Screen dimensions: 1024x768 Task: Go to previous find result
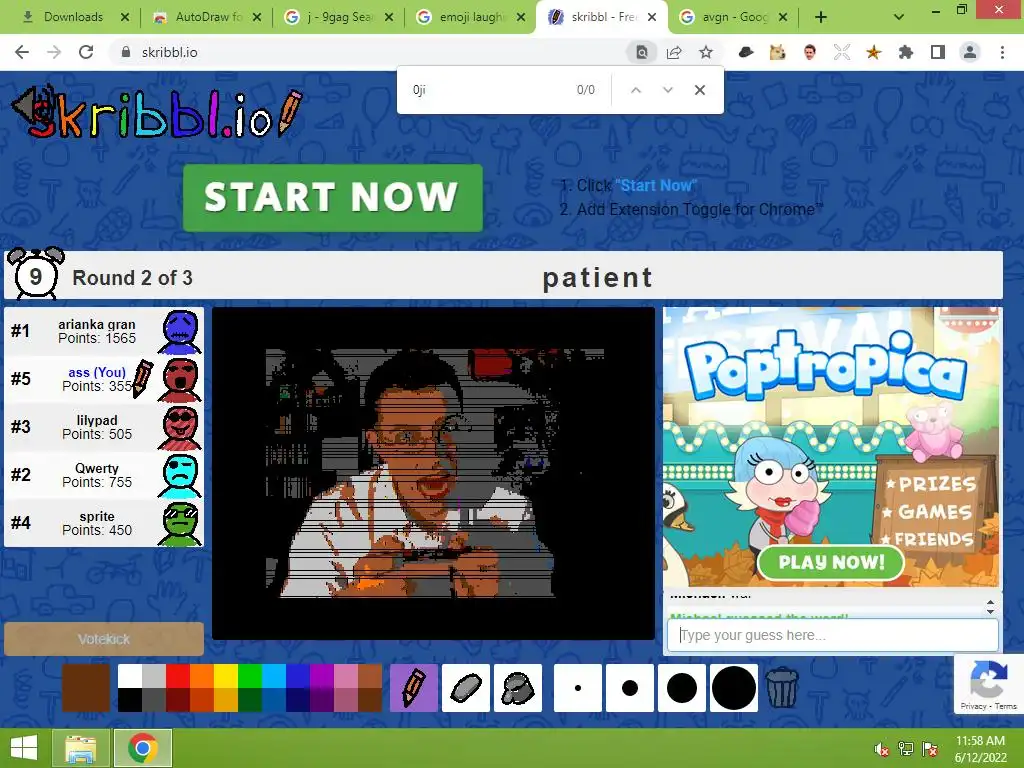[635, 90]
